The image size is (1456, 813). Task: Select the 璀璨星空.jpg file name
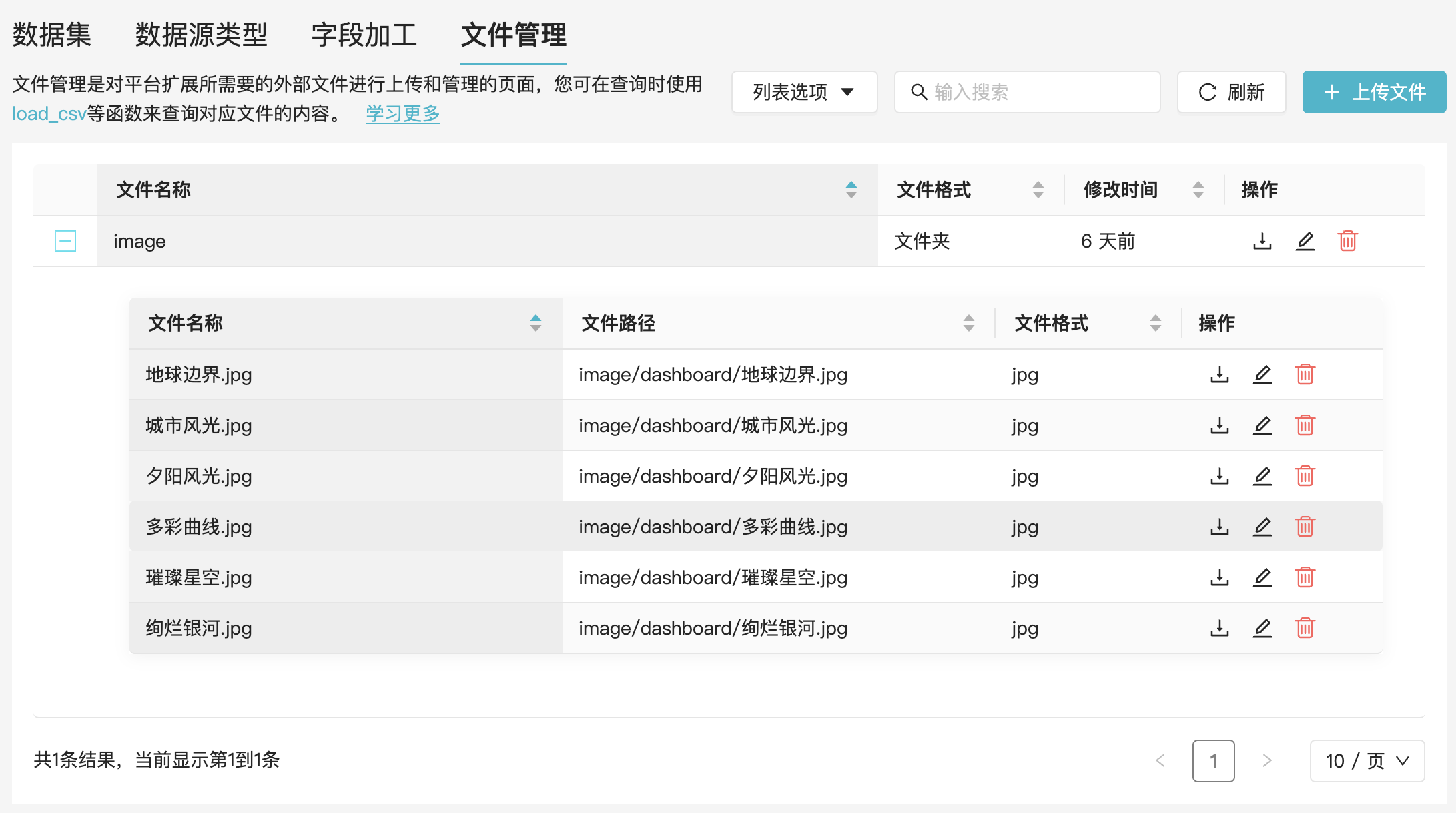(x=199, y=577)
